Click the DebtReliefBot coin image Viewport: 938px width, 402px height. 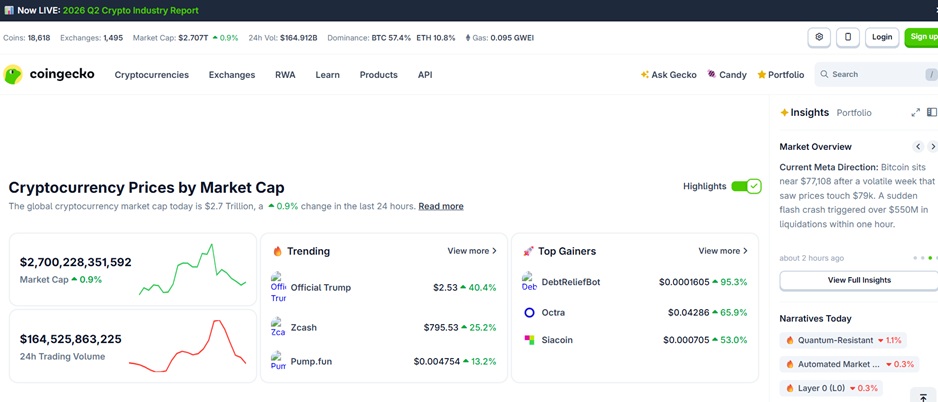529,281
